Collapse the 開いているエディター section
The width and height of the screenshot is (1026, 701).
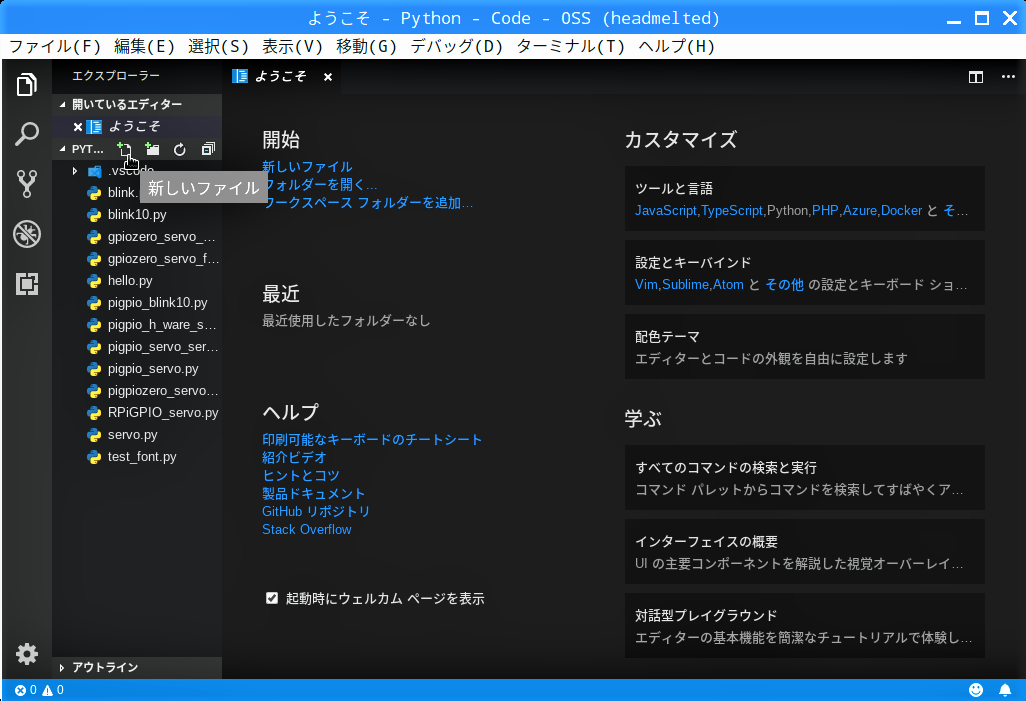pos(136,104)
